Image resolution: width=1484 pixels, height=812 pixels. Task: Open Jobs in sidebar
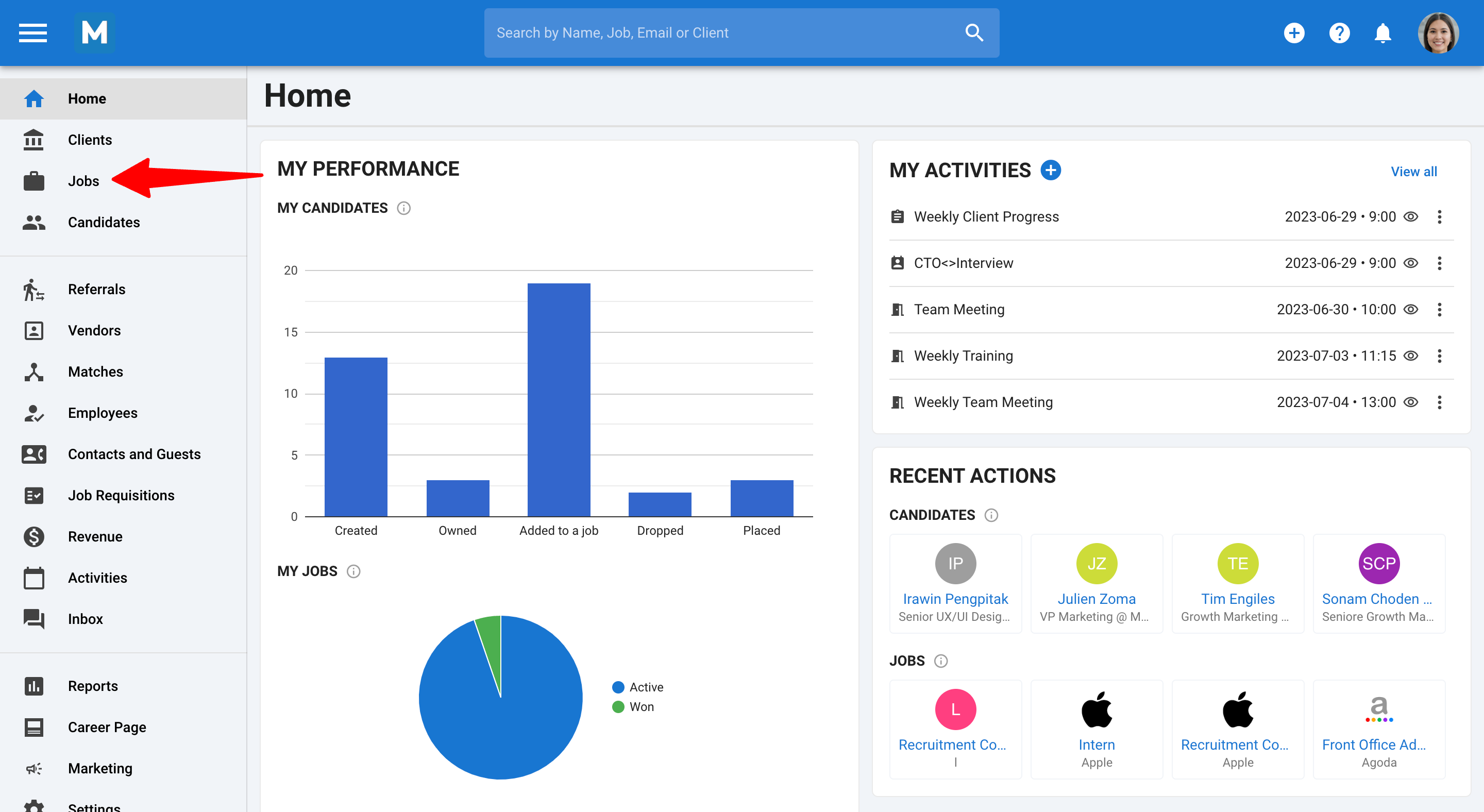coord(123,181)
